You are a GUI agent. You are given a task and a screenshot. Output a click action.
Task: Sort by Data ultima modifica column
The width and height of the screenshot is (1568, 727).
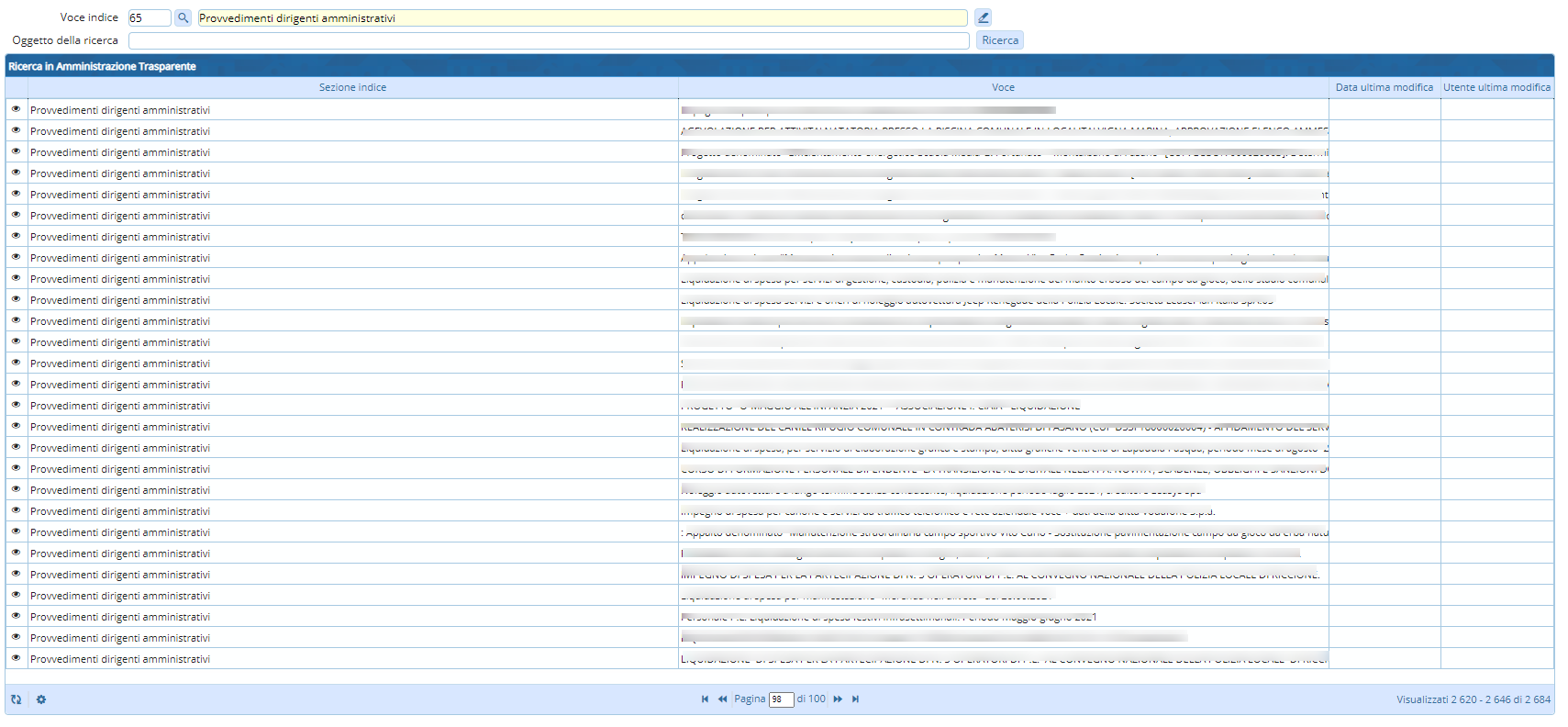[x=1384, y=87]
